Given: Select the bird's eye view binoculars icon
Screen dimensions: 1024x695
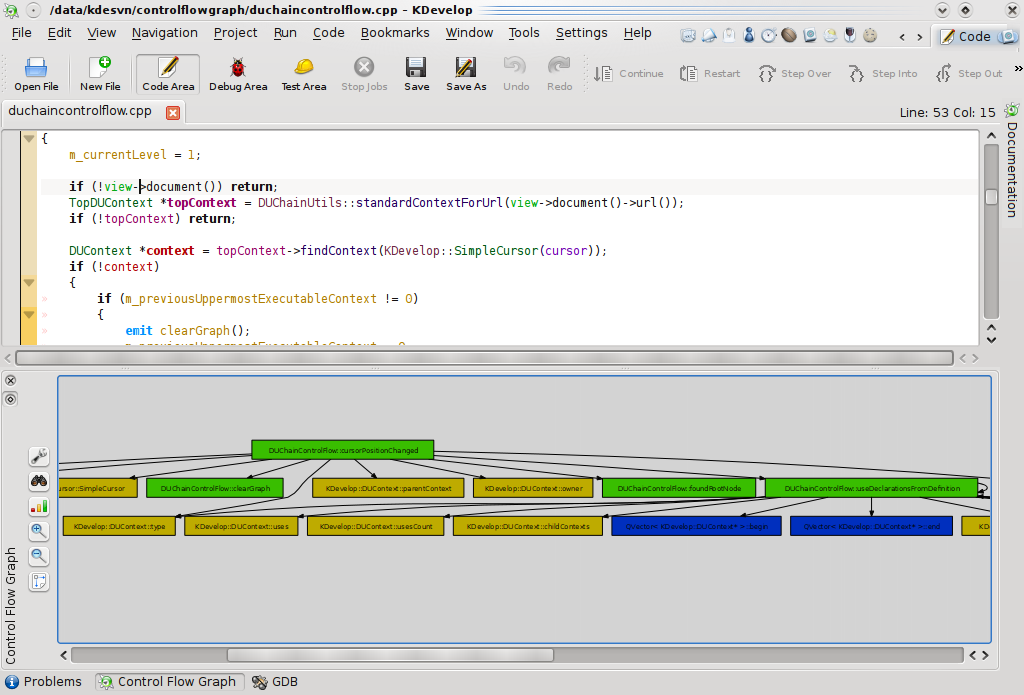Looking at the screenshot, I should point(38,481).
